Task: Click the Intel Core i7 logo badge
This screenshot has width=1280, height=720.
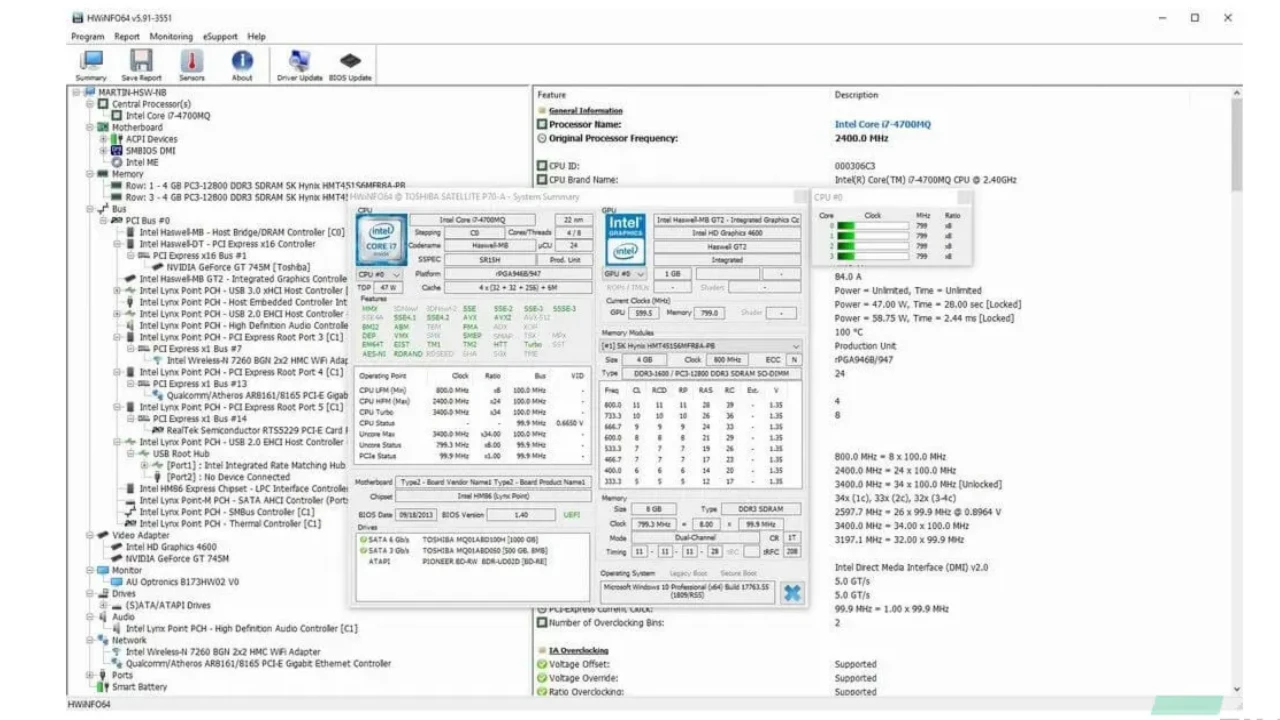Action: pos(380,239)
